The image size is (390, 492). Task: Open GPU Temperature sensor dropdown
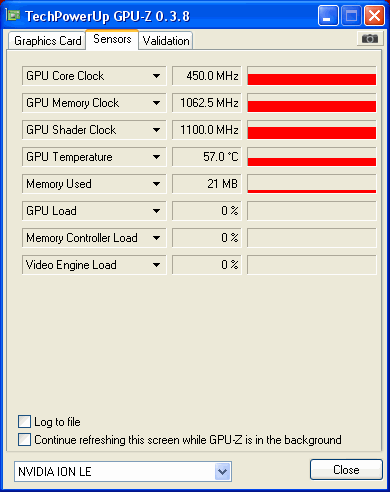tap(156, 157)
